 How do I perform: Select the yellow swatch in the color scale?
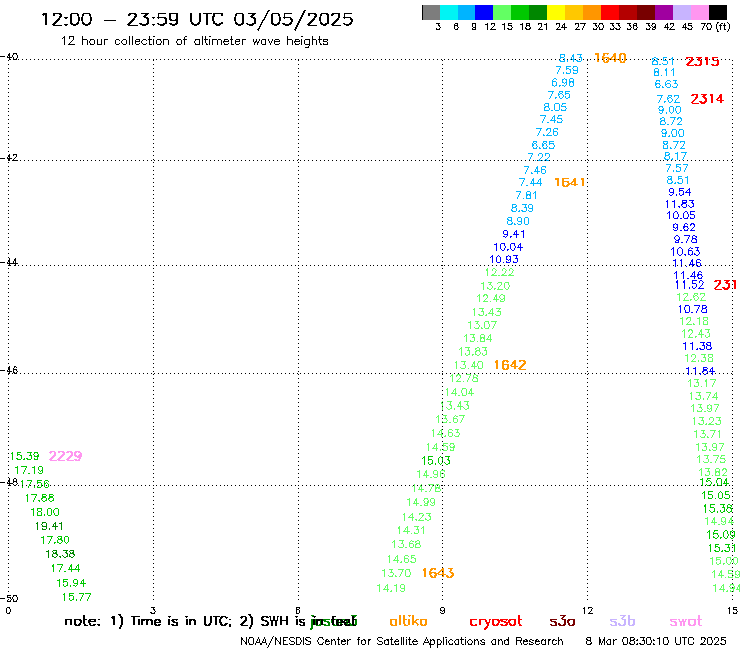point(556,12)
